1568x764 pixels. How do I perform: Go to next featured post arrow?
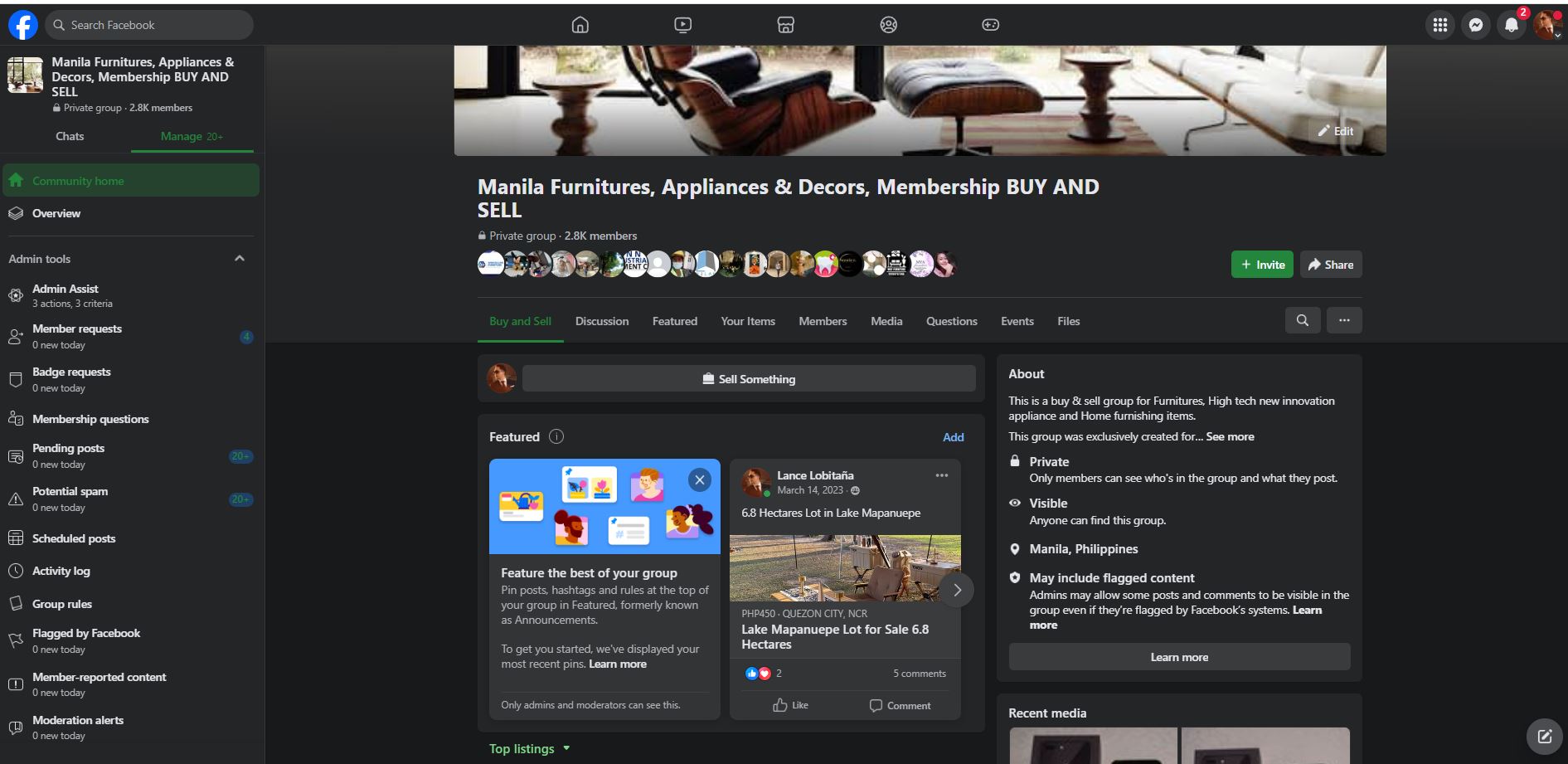[957, 590]
